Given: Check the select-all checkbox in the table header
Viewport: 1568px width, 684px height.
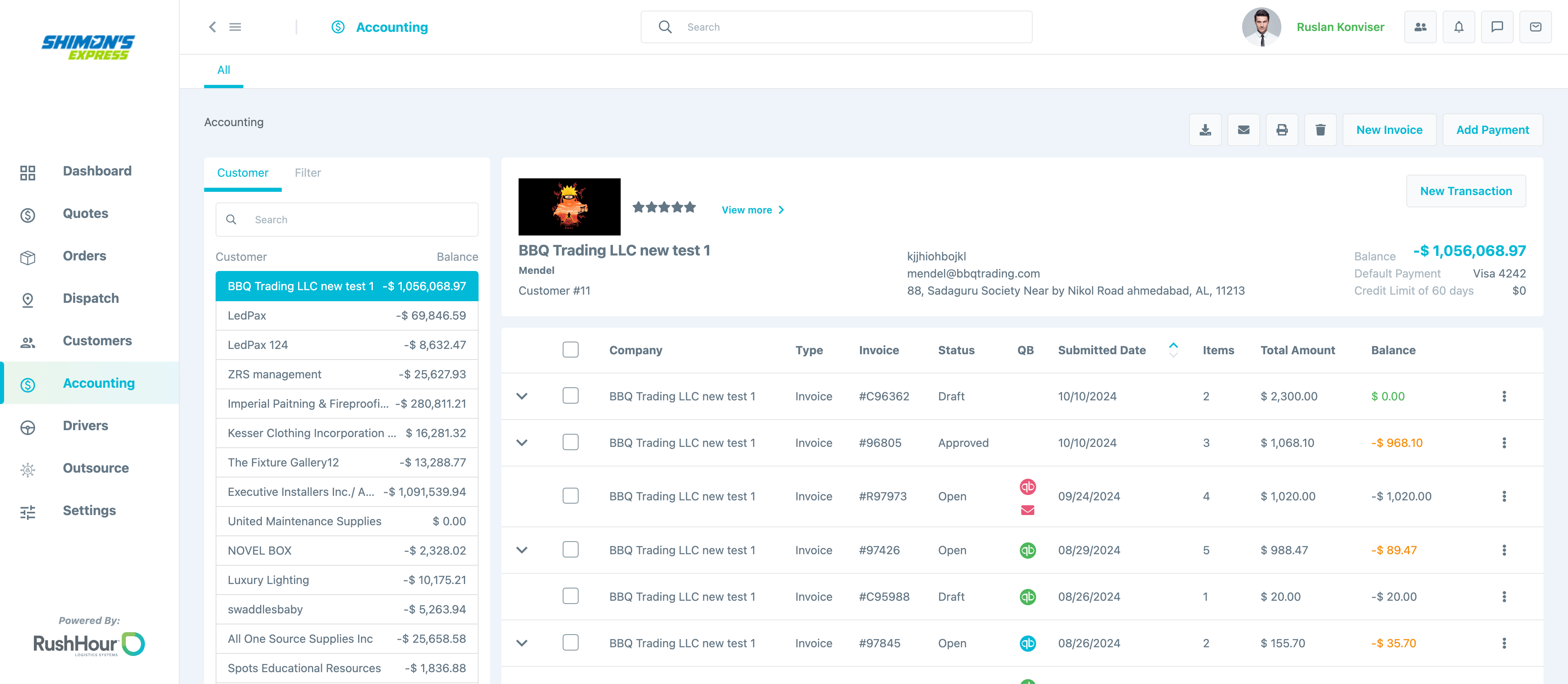Looking at the screenshot, I should click(570, 349).
